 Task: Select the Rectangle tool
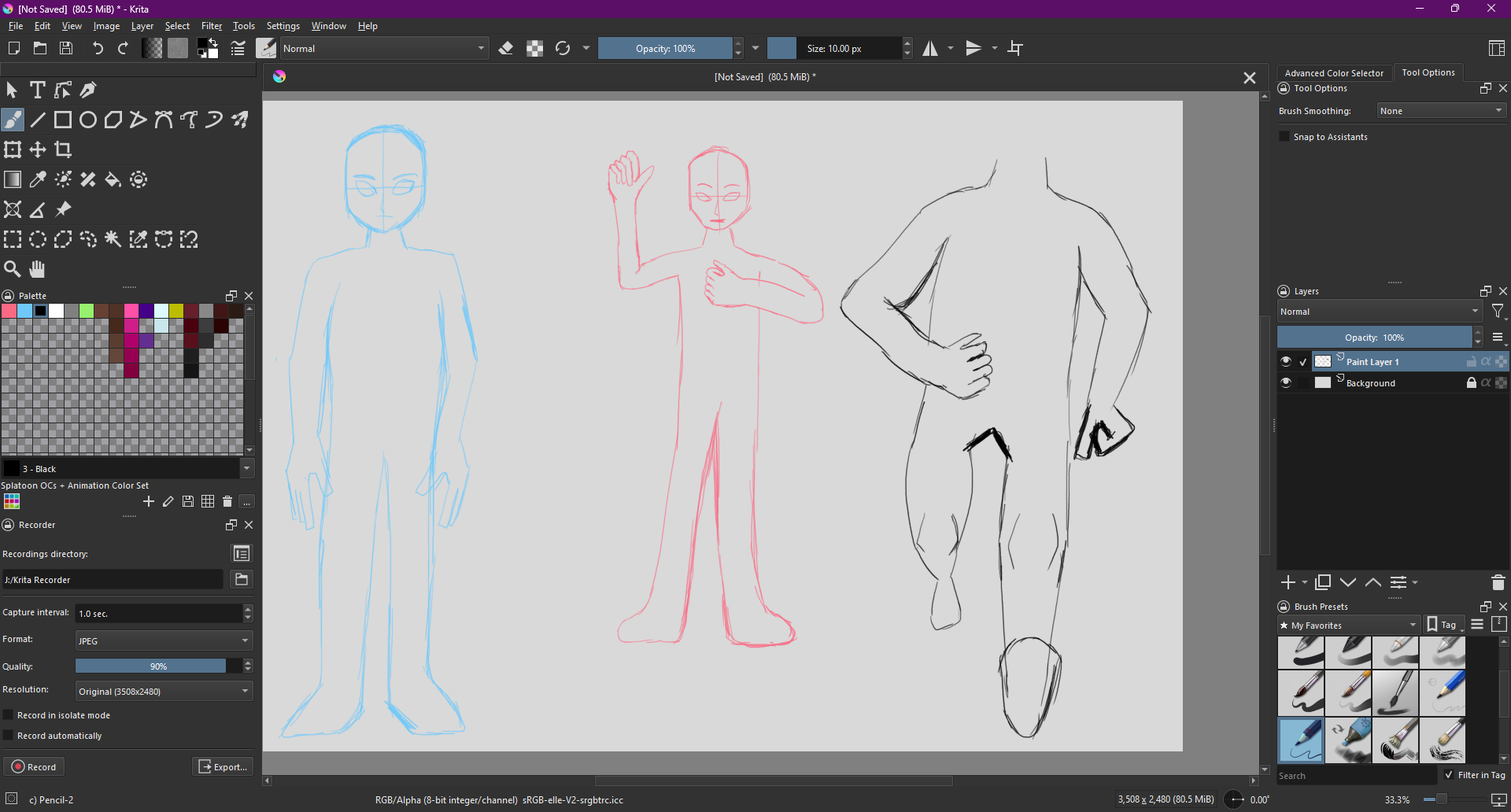point(63,120)
